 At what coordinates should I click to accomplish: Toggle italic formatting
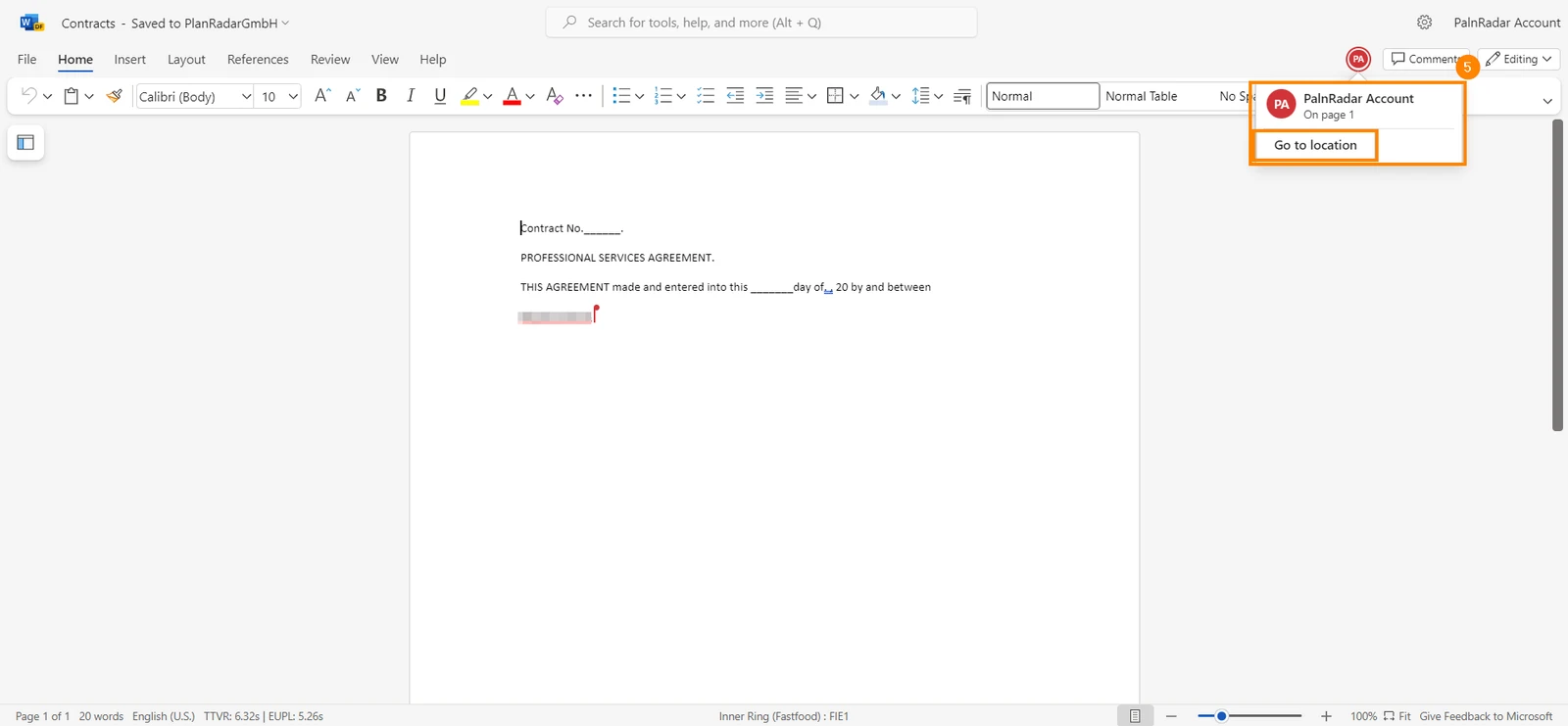[411, 96]
